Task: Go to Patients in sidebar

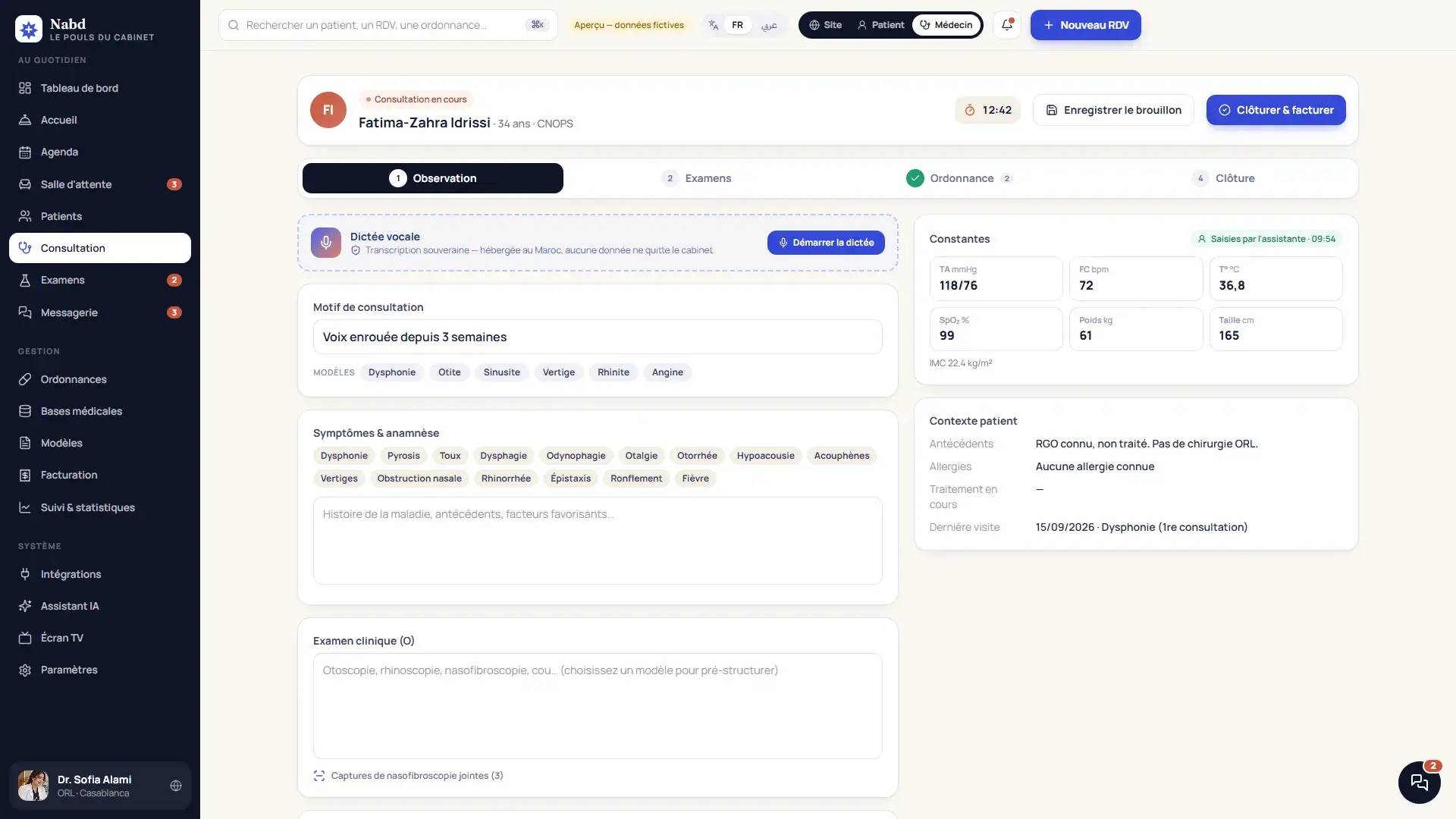Action: pos(100,216)
